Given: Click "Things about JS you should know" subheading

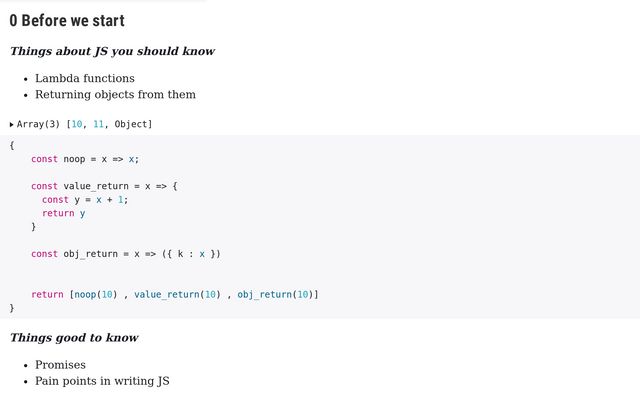Looking at the screenshot, I should pos(112,51).
